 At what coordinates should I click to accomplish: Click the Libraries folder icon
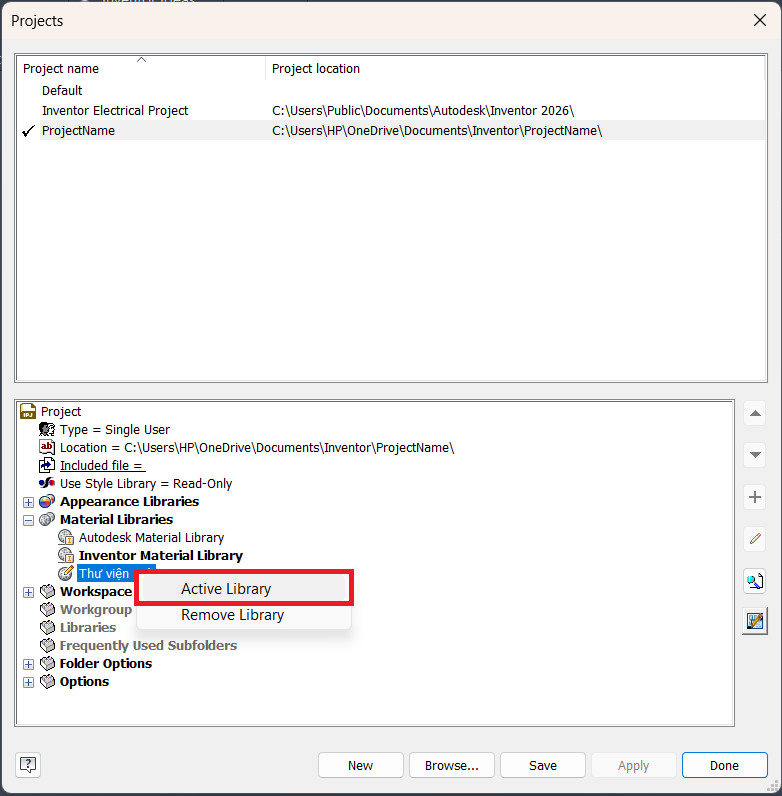point(47,627)
